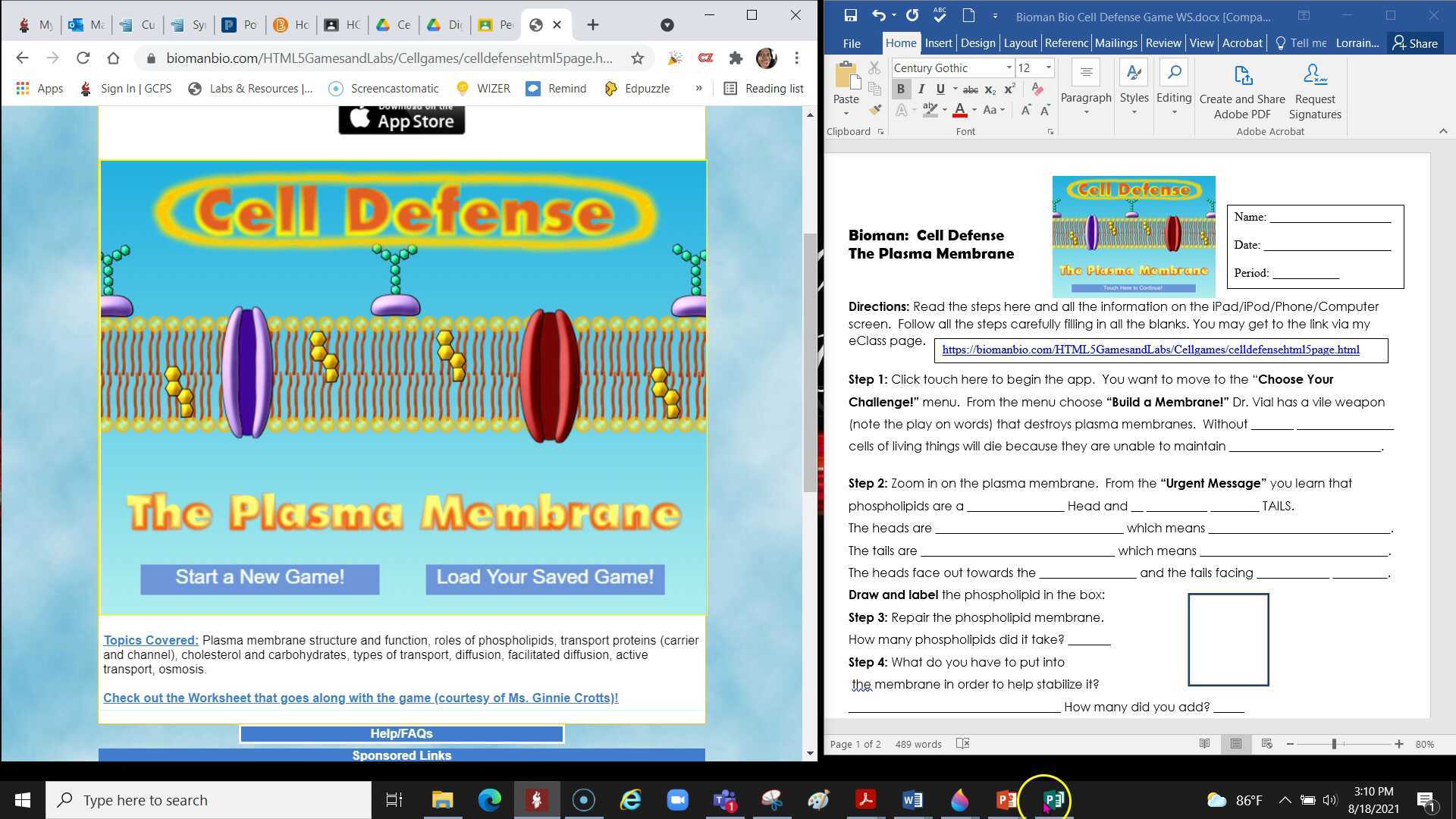1456x819 pixels.
Task: Switch to the Acrobat ribbon tab
Action: click(1242, 43)
